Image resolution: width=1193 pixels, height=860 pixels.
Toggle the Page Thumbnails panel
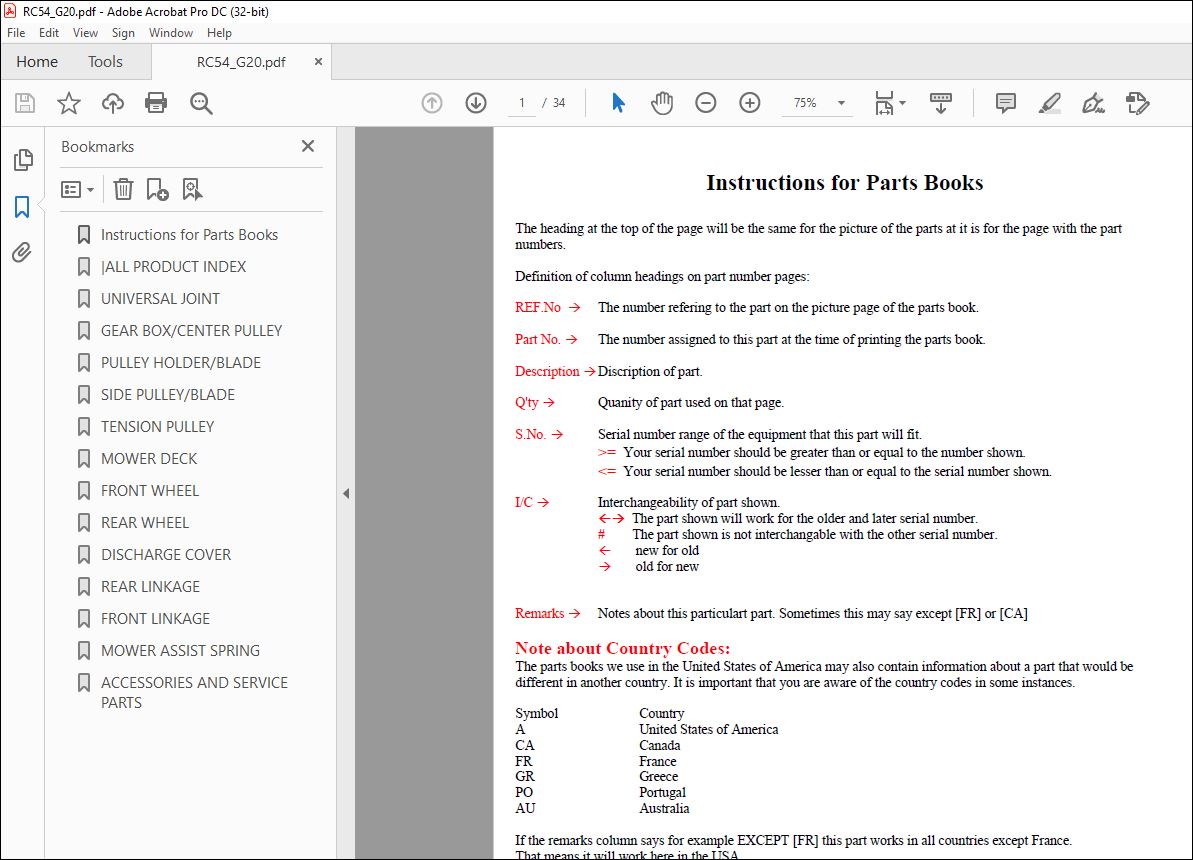point(23,160)
